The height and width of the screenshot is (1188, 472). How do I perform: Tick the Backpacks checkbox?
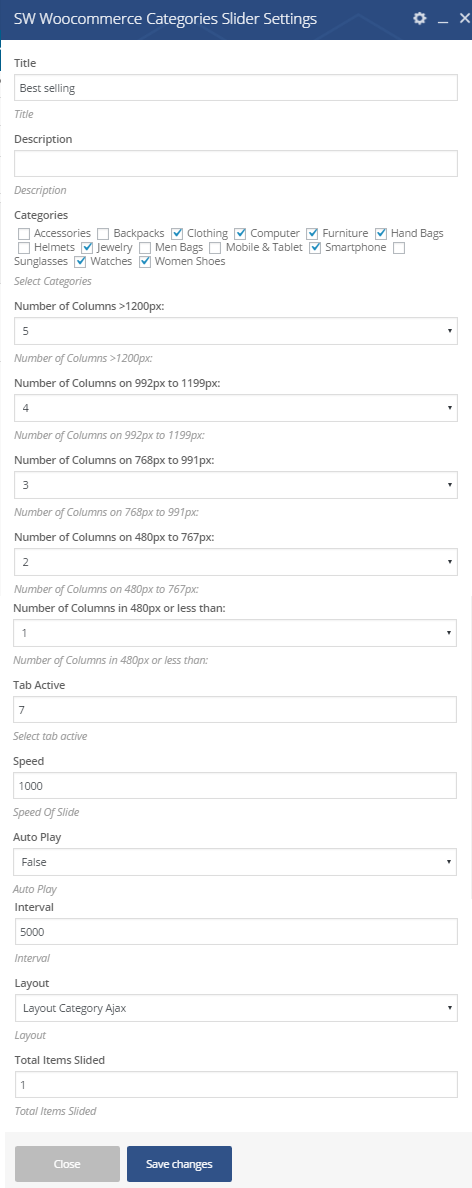(x=104, y=233)
